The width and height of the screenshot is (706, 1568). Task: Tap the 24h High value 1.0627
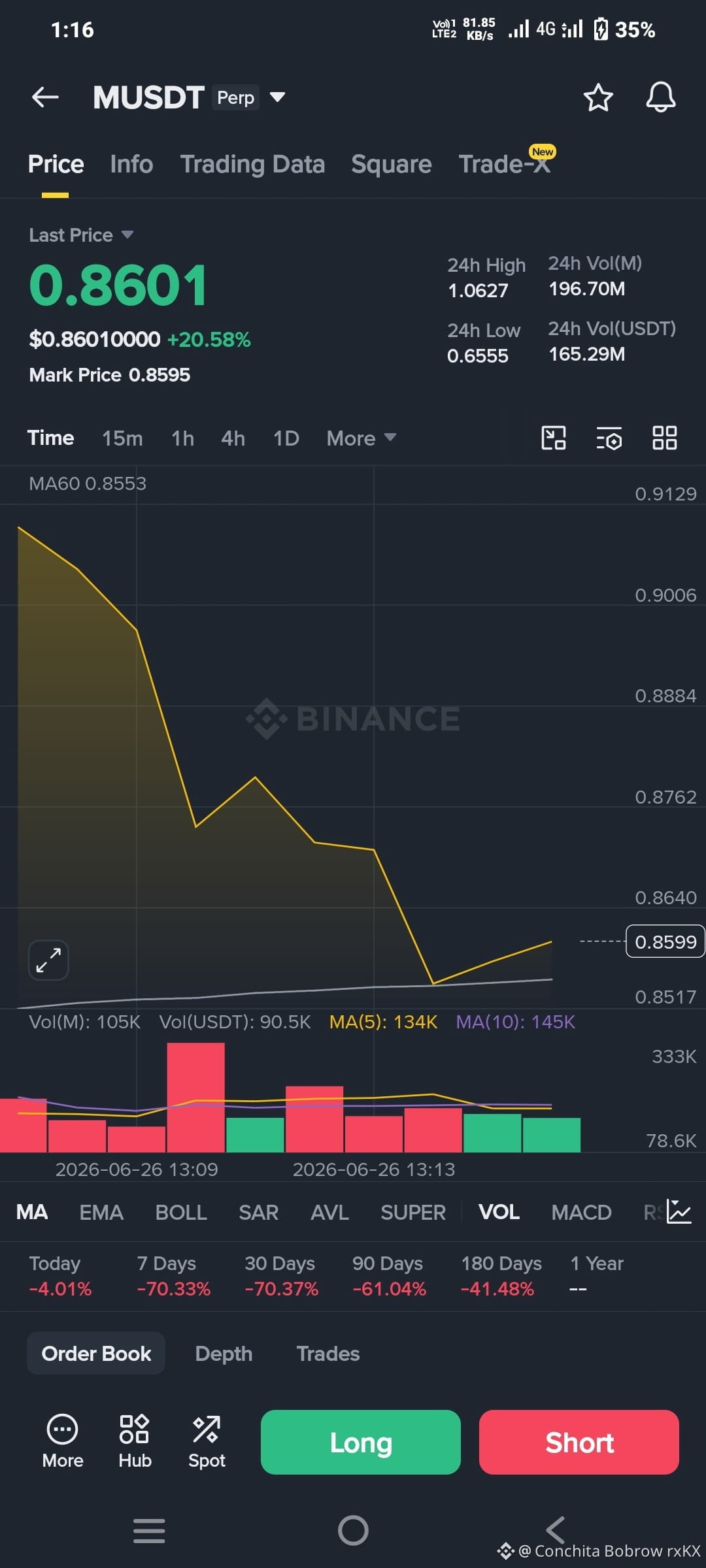(478, 291)
